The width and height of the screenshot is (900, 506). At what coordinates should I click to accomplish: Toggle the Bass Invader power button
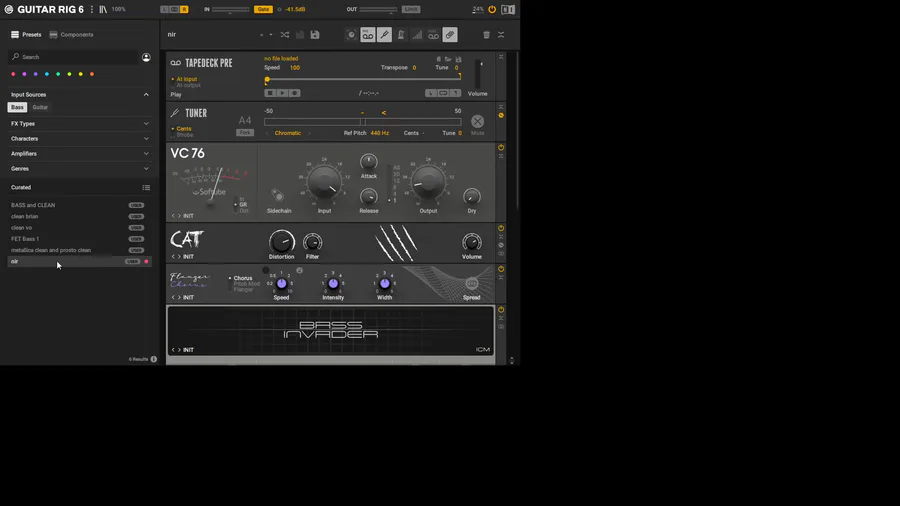(501, 309)
